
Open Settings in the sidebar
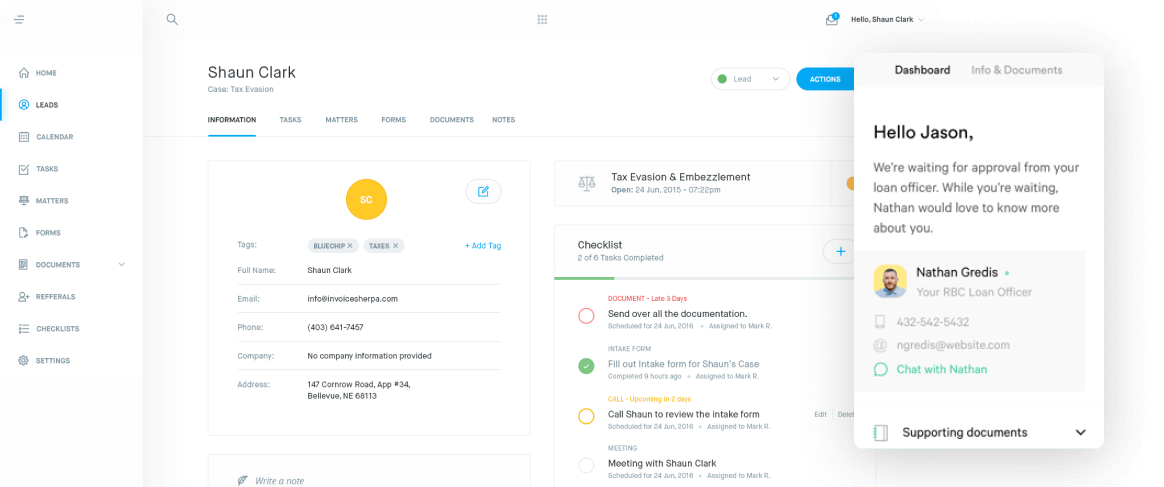tap(52, 360)
